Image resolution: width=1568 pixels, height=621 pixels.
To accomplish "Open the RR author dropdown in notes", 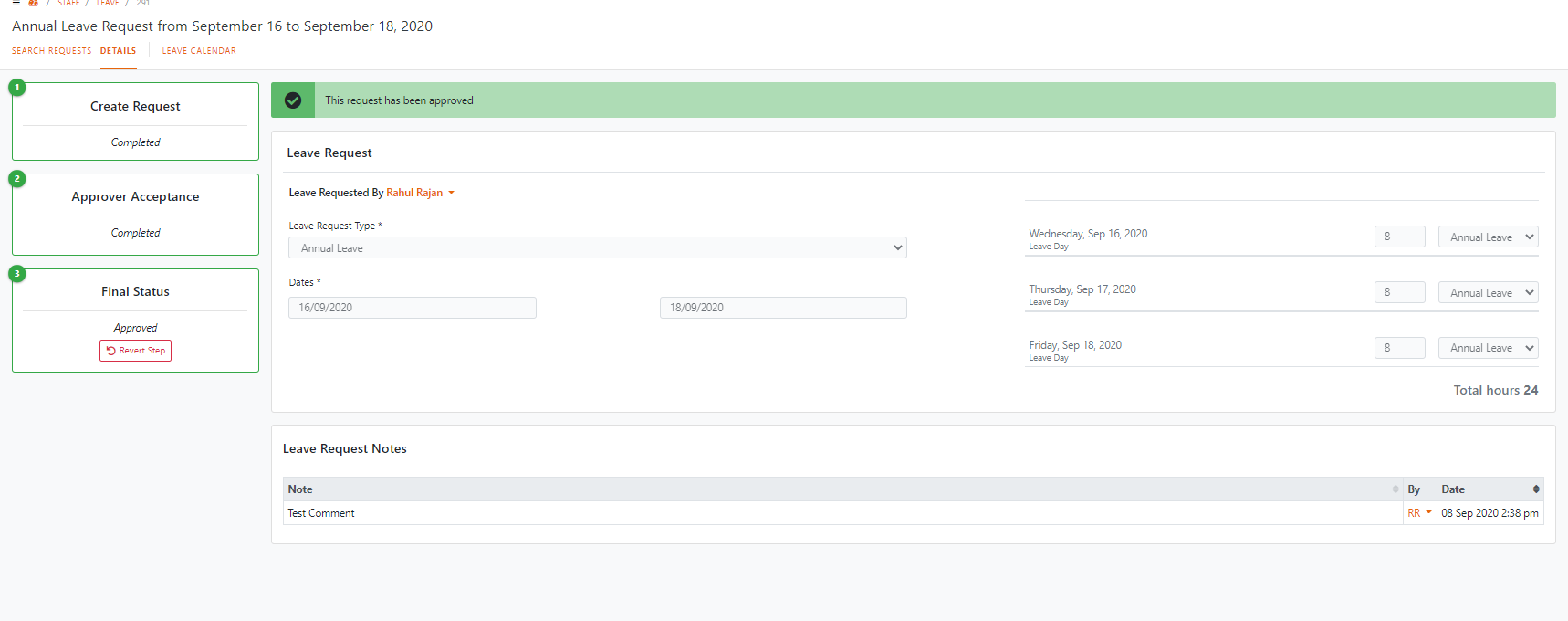I will pyautogui.click(x=1419, y=513).
